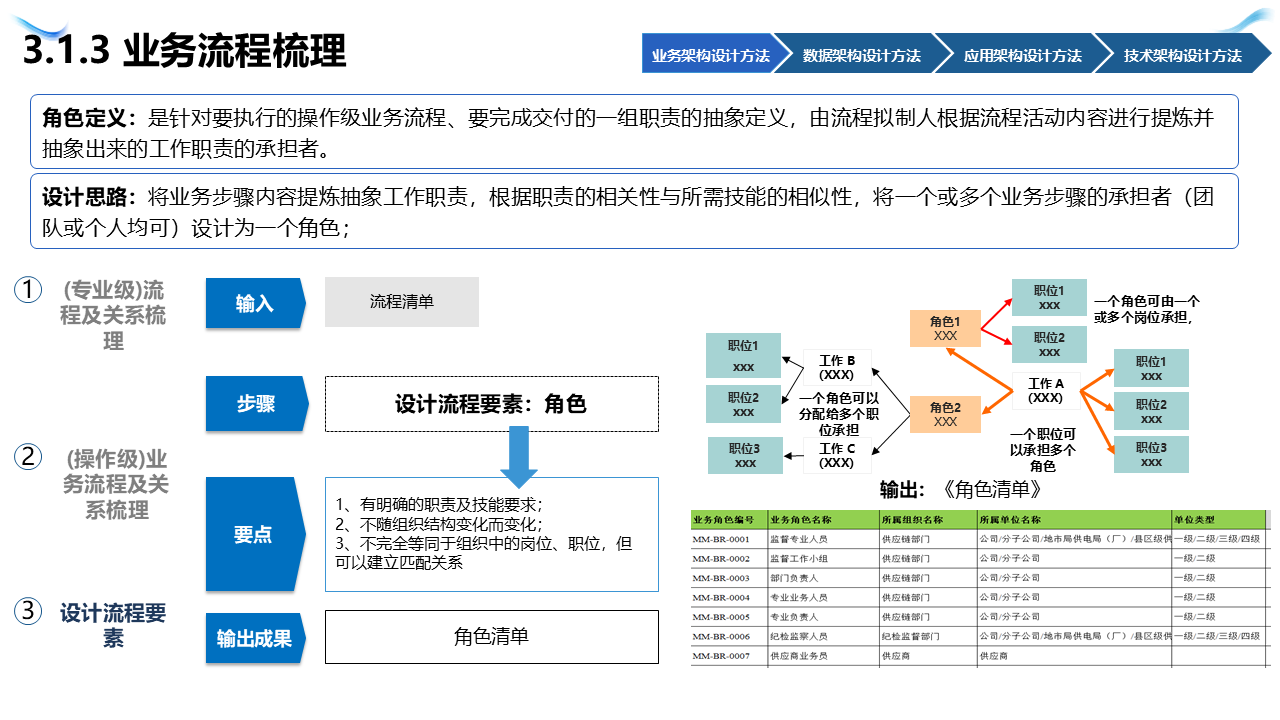Viewport: 1280px width, 720px height.
Task: Click the 角色清单 output box
Action: click(491, 637)
